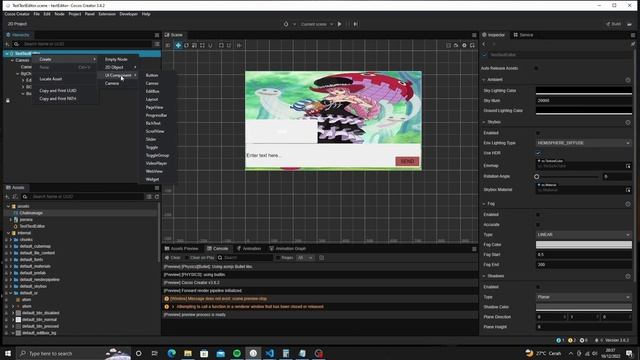This screenshot has width=640, height=360.
Task: Click Locate Asset in context menu
Action: tap(51, 79)
